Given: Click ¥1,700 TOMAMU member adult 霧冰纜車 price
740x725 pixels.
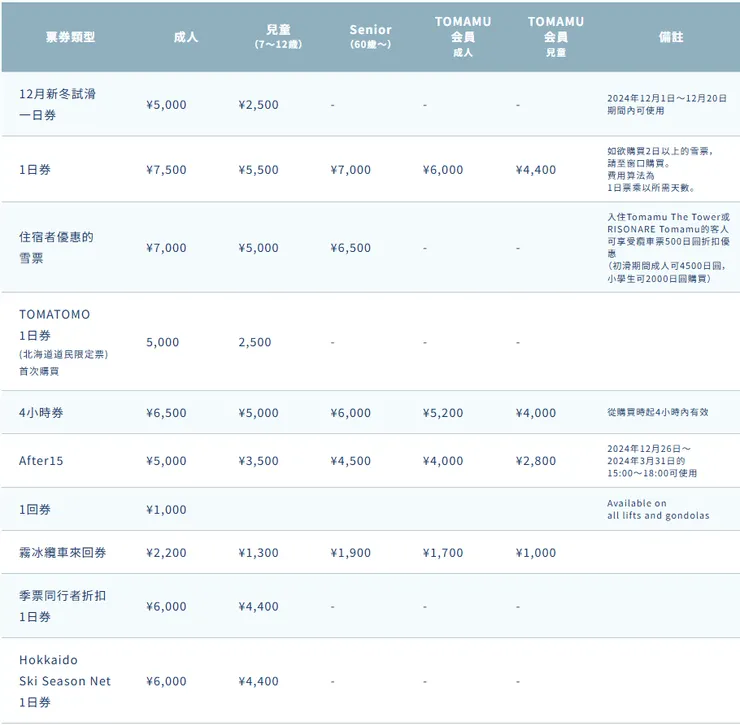Looking at the screenshot, I should point(443,553).
